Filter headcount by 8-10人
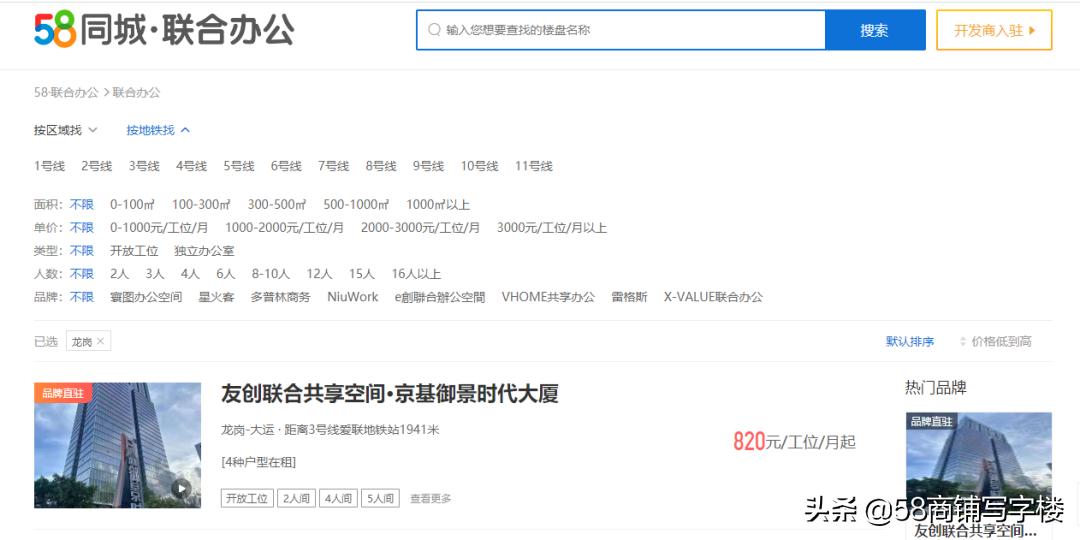 271,274
